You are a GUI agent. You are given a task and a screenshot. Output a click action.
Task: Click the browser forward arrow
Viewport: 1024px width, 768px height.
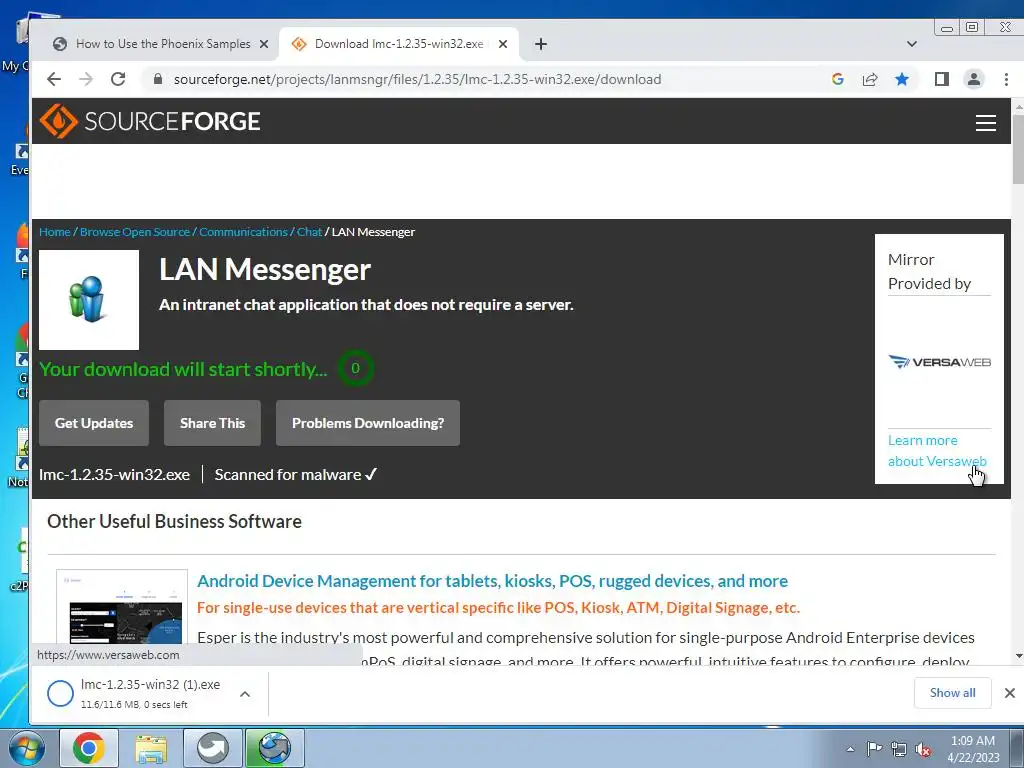86,79
